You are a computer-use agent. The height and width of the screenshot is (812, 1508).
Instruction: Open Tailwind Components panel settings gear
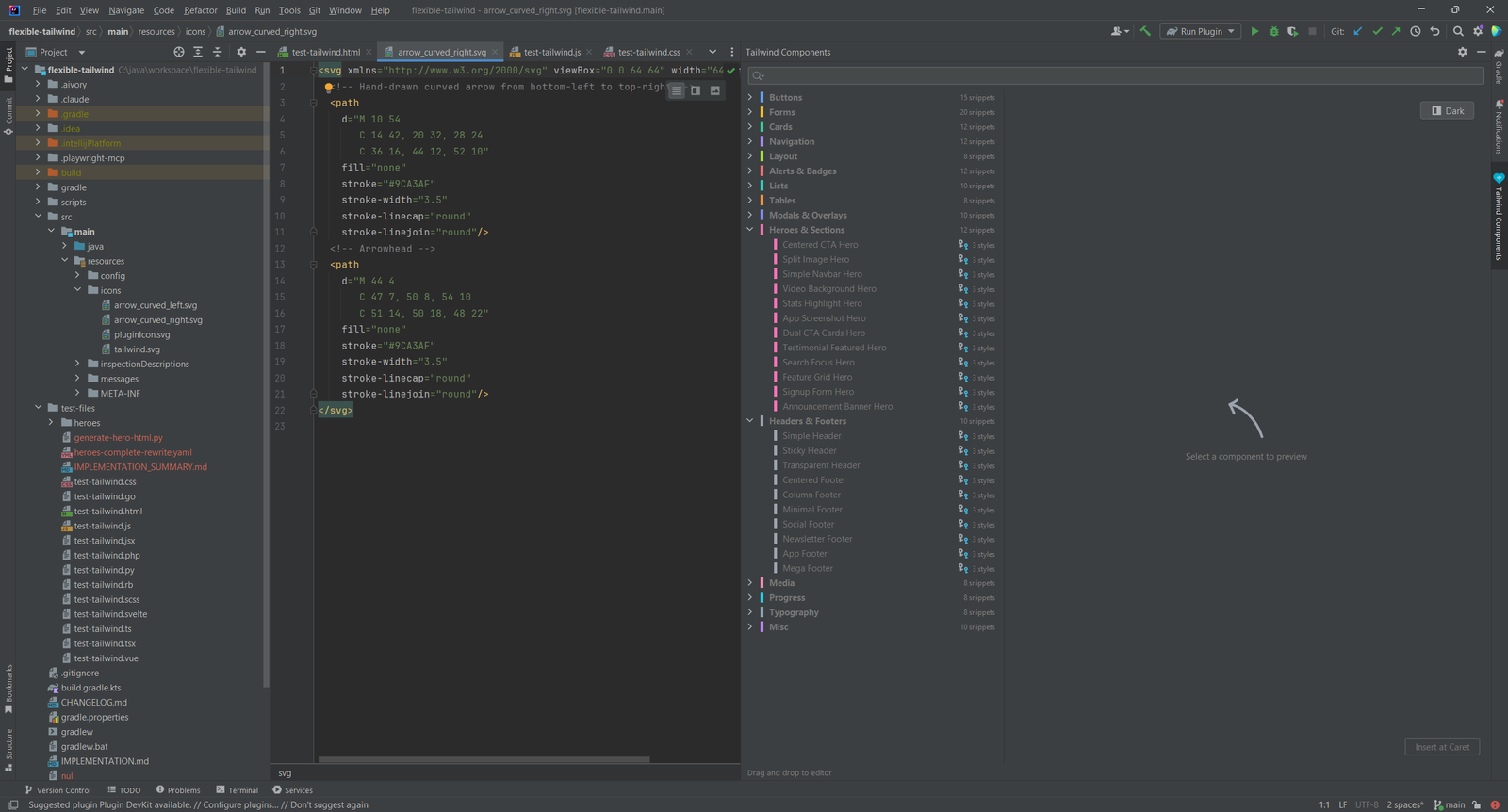pyautogui.click(x=1463, y=52)
